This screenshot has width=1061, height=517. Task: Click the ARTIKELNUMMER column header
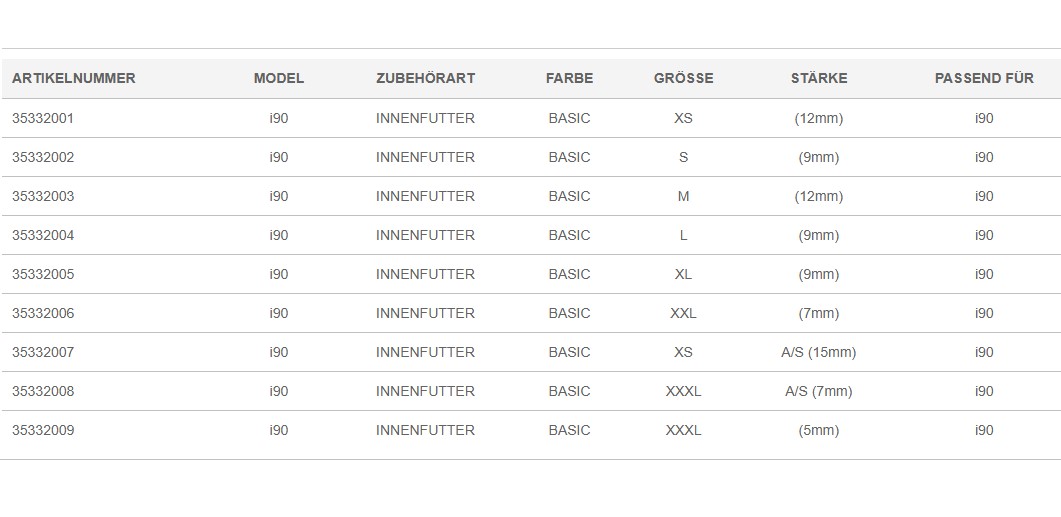point(74,78)
